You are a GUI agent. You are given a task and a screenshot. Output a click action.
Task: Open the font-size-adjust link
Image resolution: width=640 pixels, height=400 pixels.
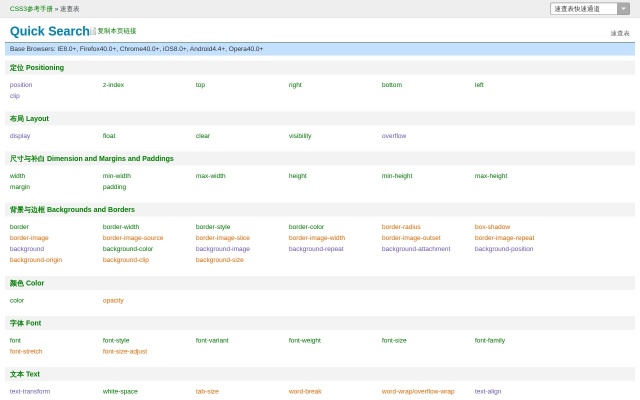coord(125,351)
